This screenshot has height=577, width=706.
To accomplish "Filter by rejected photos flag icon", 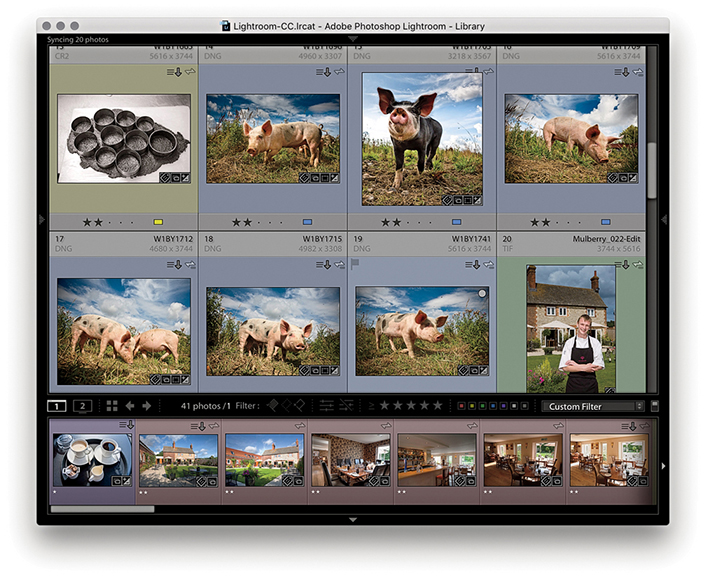I will [x=299, y=406].
